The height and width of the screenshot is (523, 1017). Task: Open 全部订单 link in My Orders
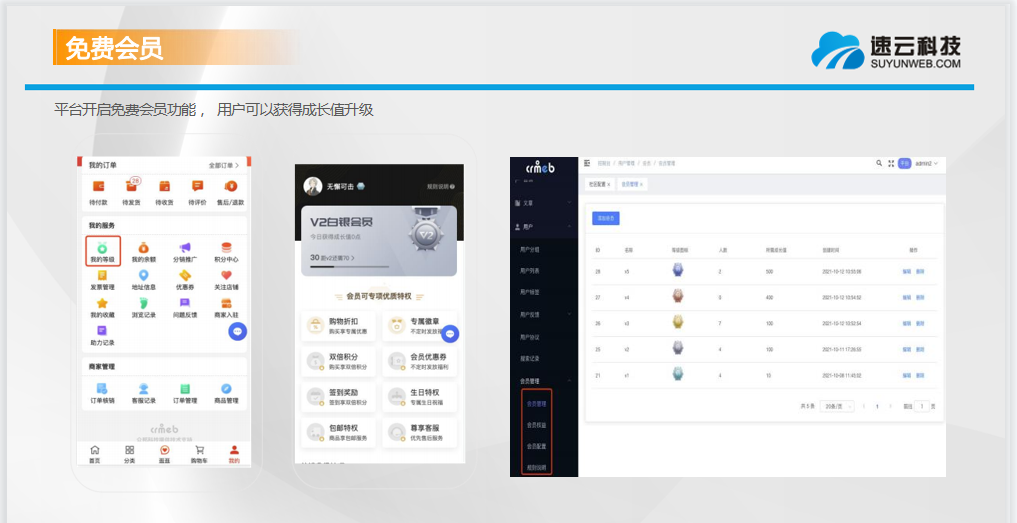(224, 165)
